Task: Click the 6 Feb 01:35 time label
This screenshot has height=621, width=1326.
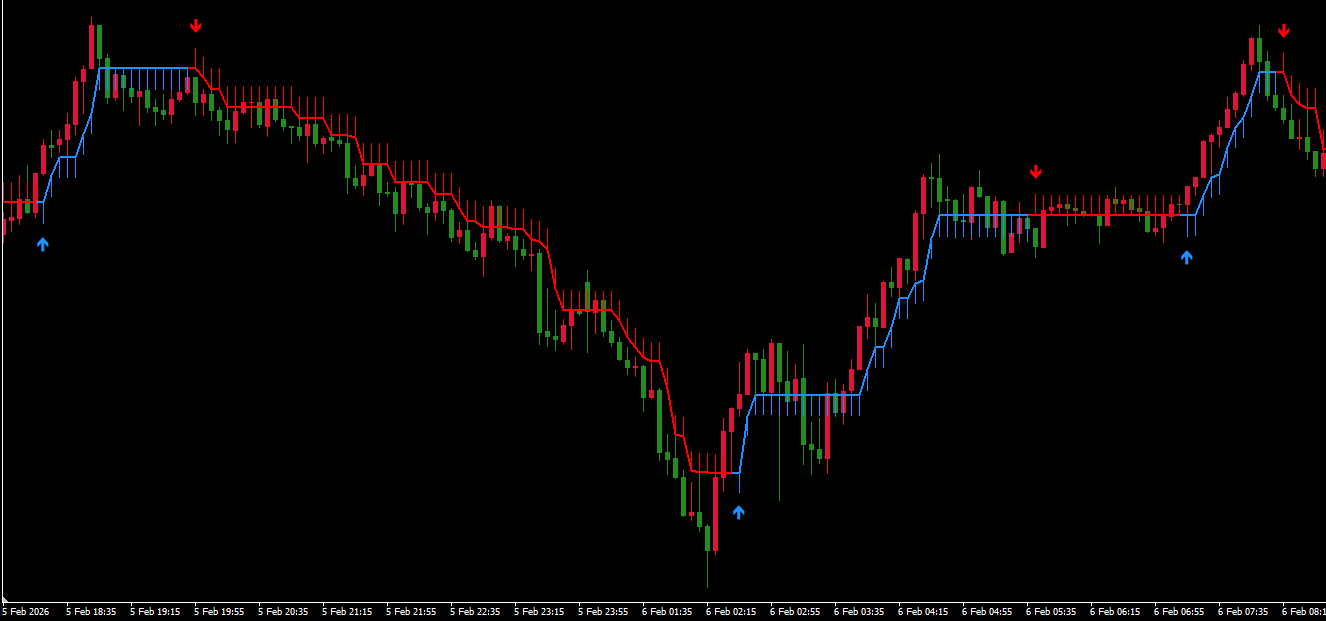Action: [667, 611]
